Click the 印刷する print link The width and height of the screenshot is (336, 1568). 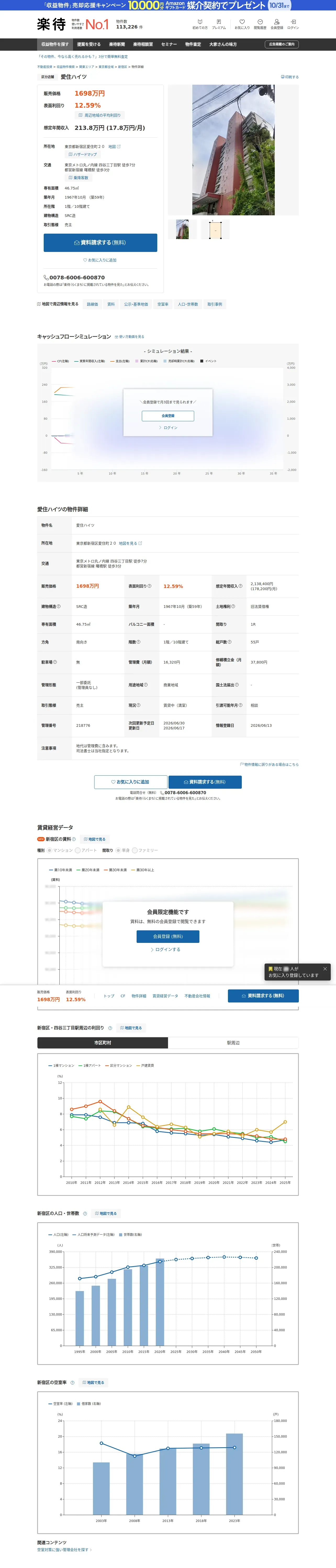tap(290, 77)
